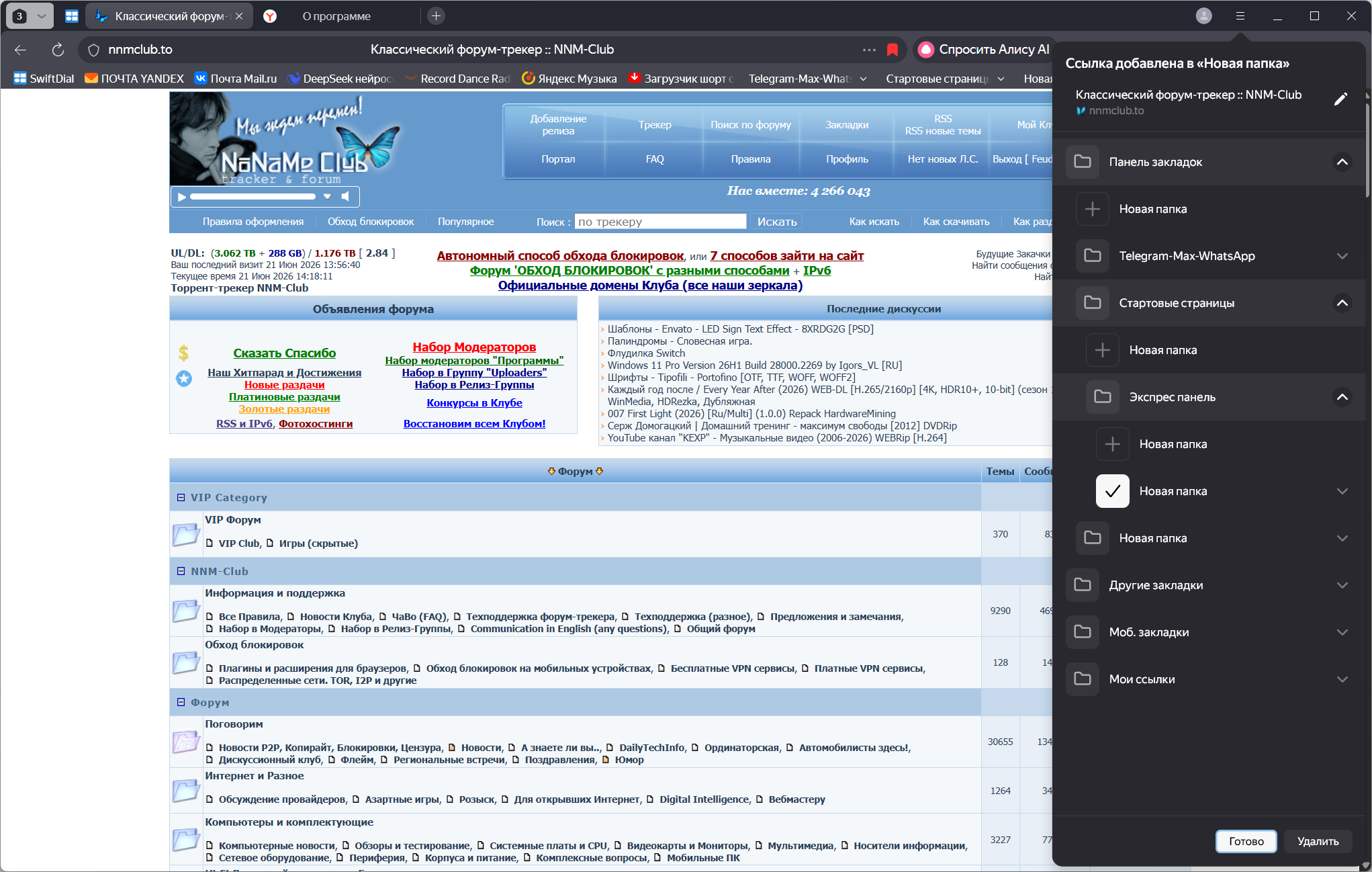Click the account profile avatar icon
Screen dimensions: 1372x872
point(1203,15)
